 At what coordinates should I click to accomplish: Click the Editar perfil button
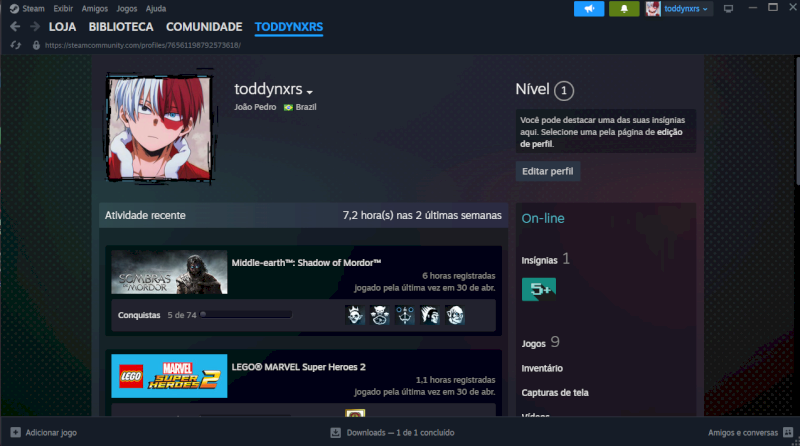[547, 171]
